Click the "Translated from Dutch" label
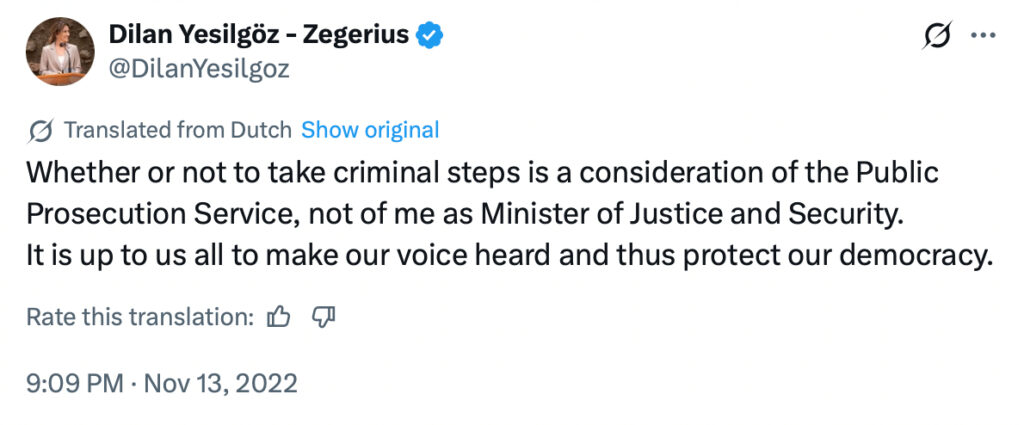Viewport: 1024px width, 425px height. point(177,130)
